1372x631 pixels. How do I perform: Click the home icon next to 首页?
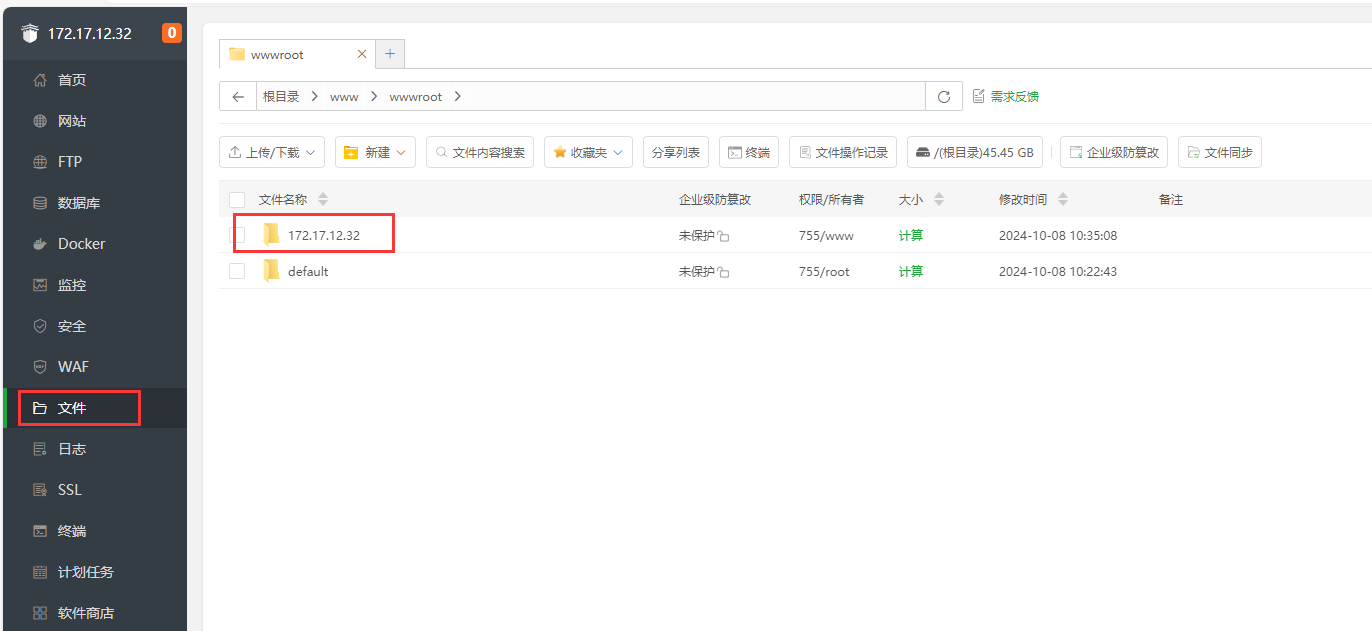[x=40, y=80]
